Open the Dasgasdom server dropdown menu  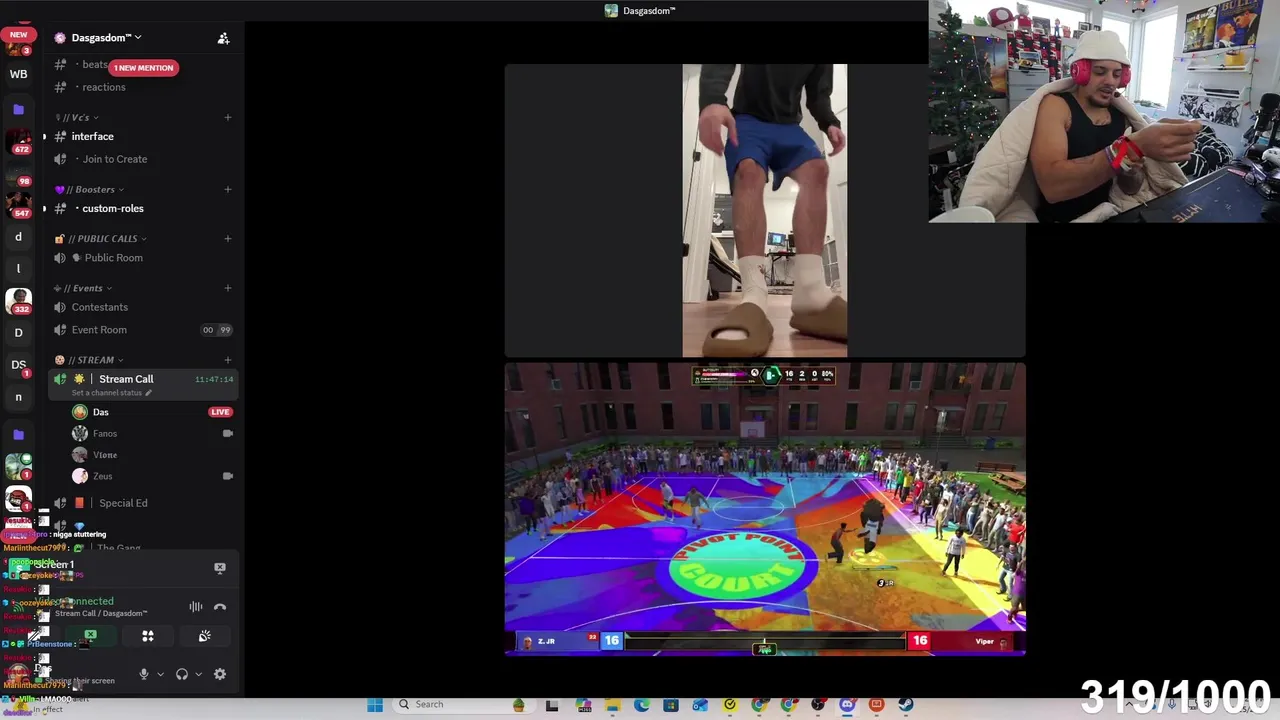[106, 38]
